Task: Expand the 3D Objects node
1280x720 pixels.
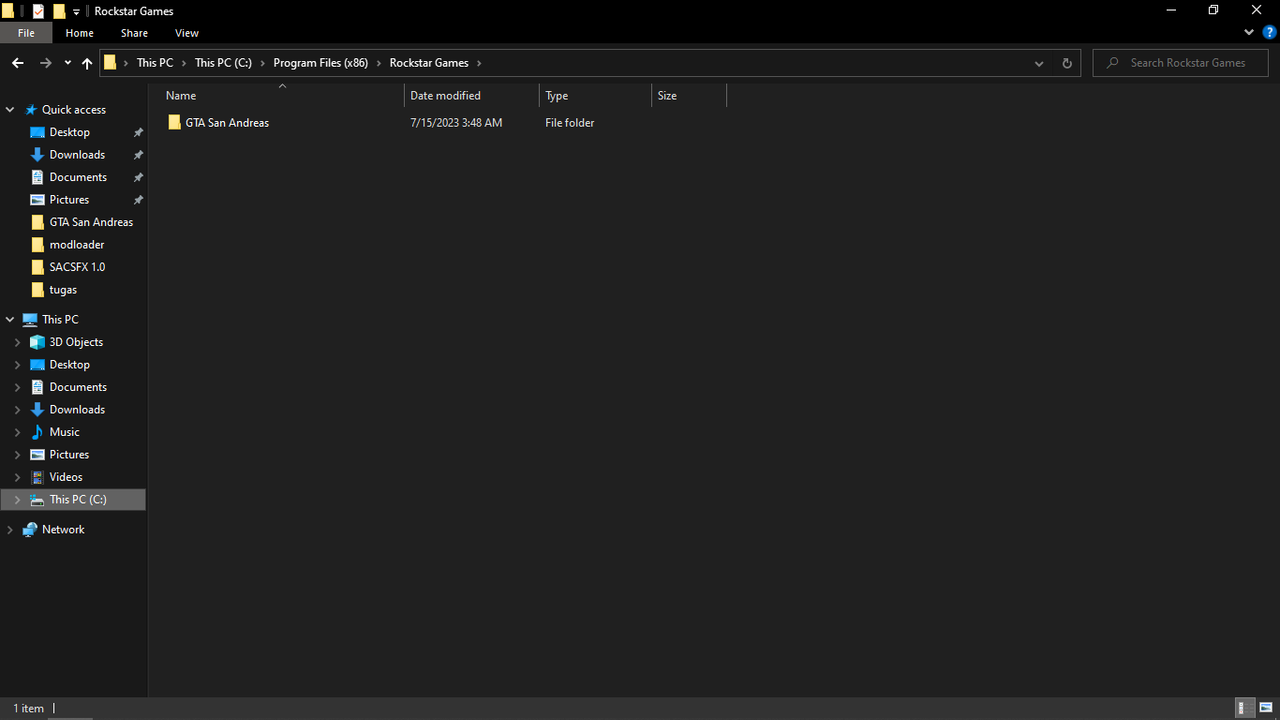Action: pyautogui.click(x=17, y=342)
